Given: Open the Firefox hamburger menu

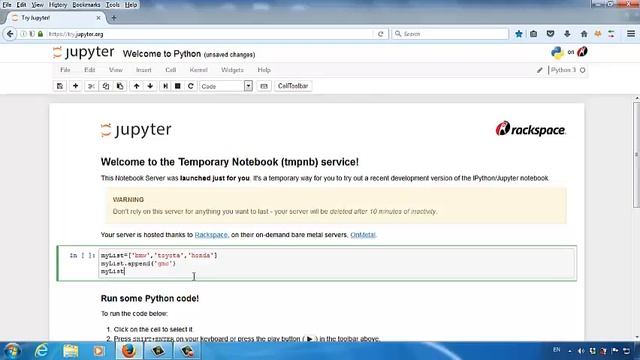Looking at the screenshot, I should [631, 34].
